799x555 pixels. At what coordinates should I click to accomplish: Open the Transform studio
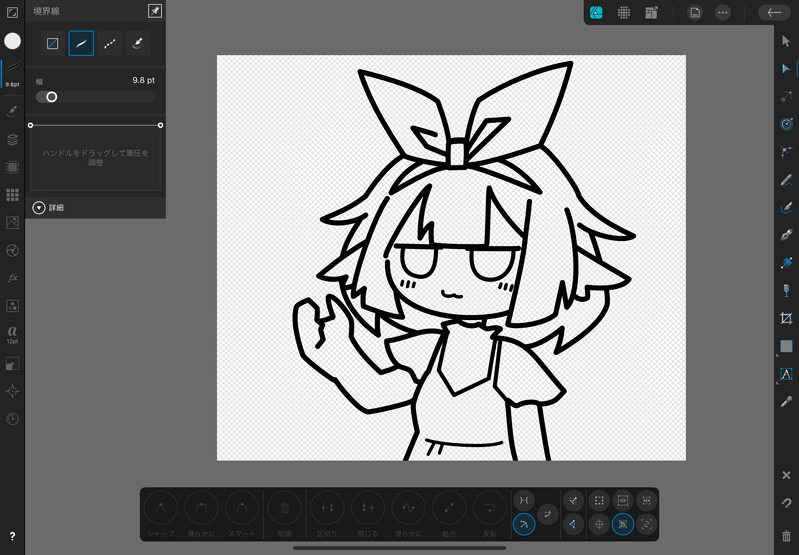(x=12, y=363)
